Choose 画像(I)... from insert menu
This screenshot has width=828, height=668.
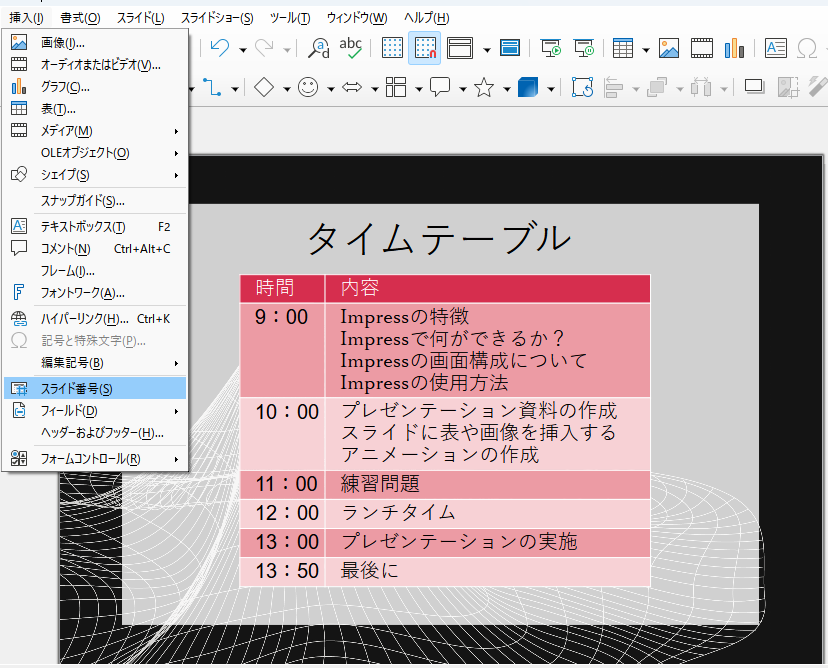[95, 43]
